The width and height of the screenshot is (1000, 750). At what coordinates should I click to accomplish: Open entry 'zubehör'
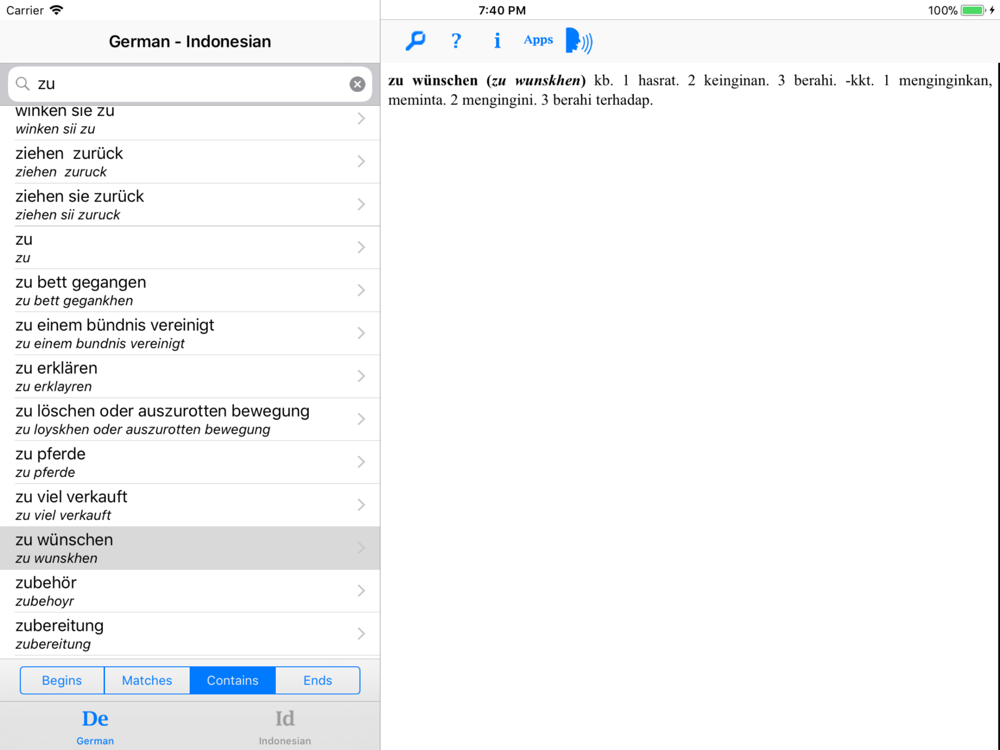(190, 591)
